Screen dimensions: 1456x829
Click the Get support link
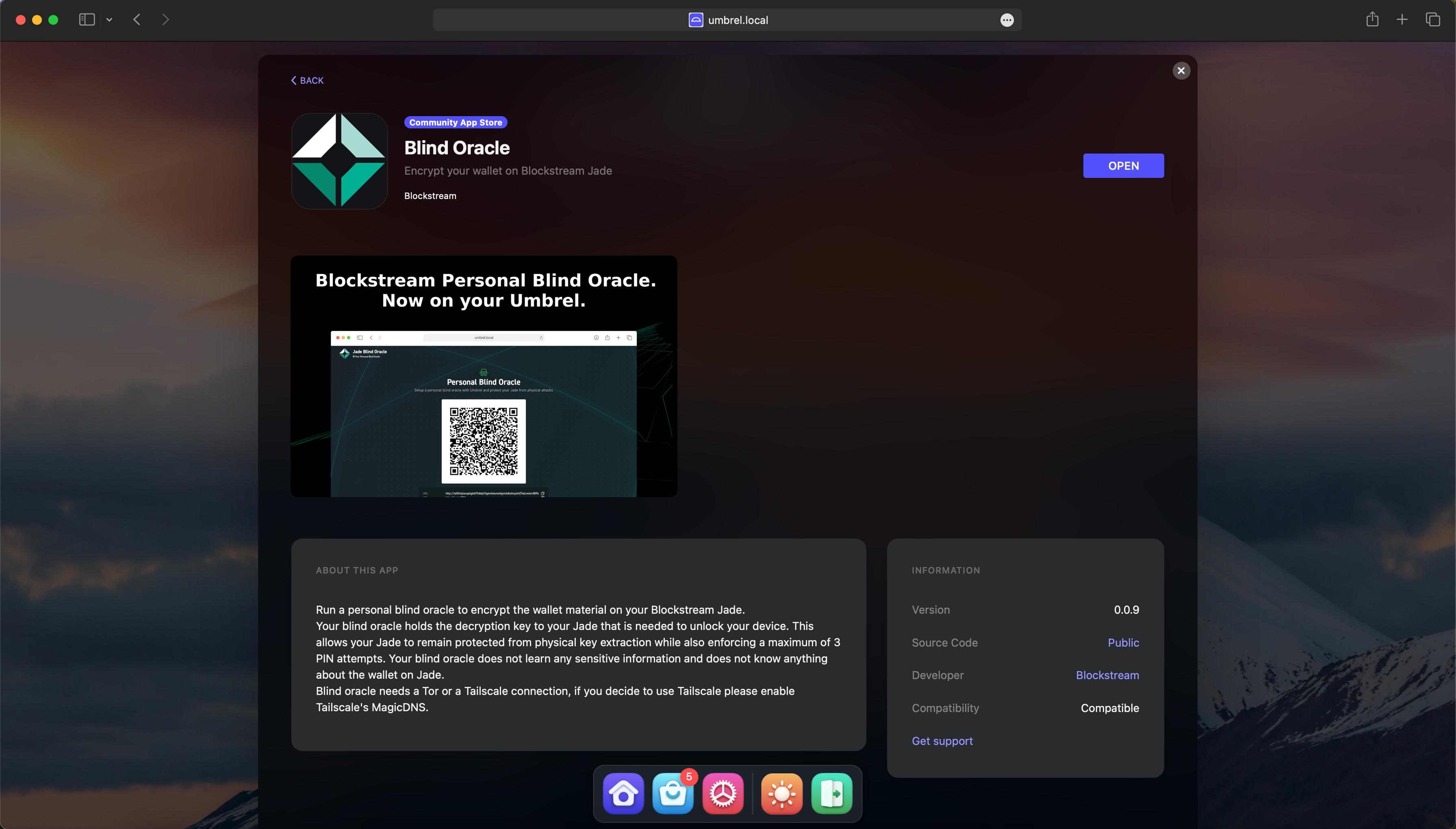[x=942, y=741]
